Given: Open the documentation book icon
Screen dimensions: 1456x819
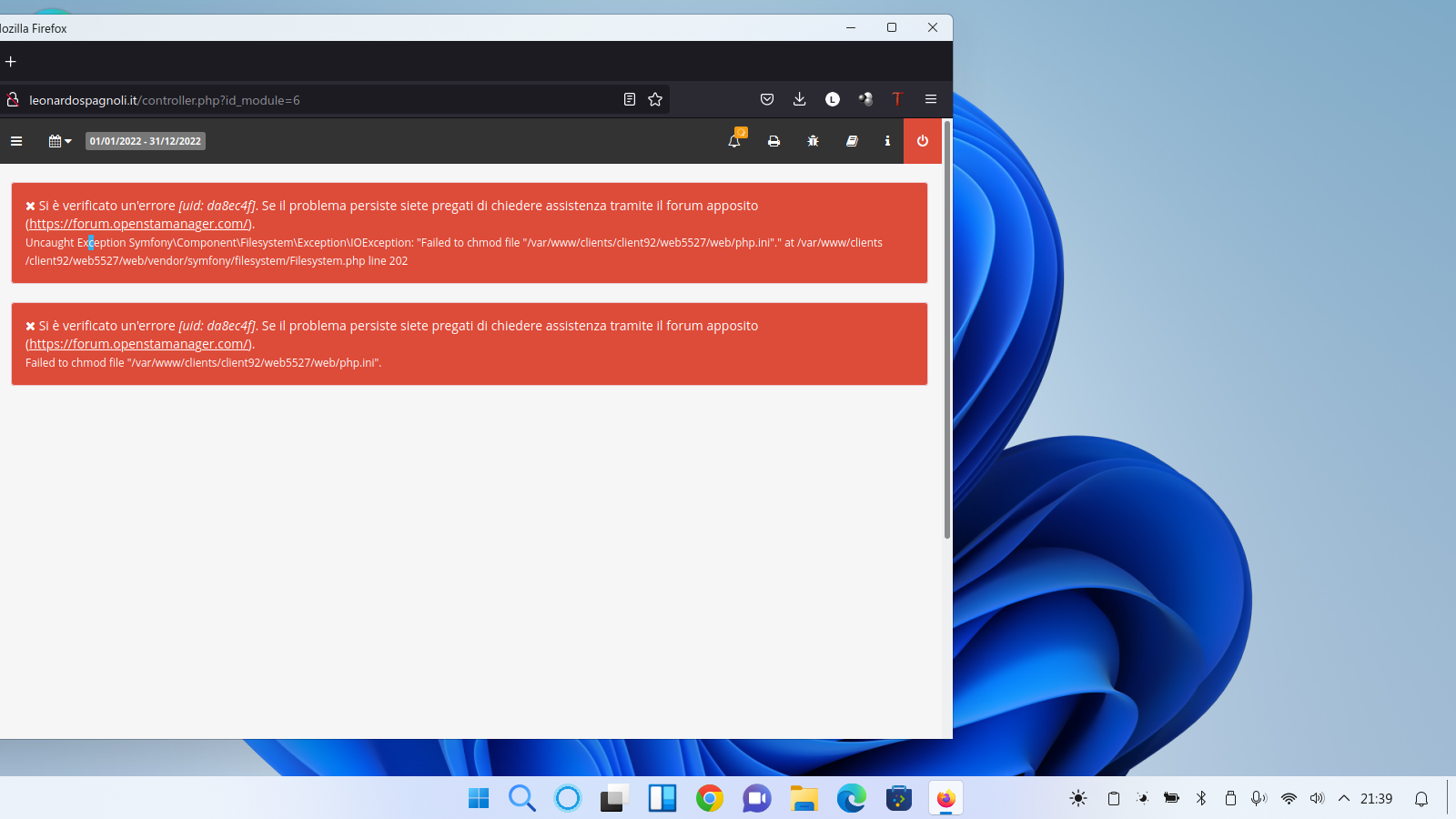Looking at the screenshot, I should coord(852,141).
